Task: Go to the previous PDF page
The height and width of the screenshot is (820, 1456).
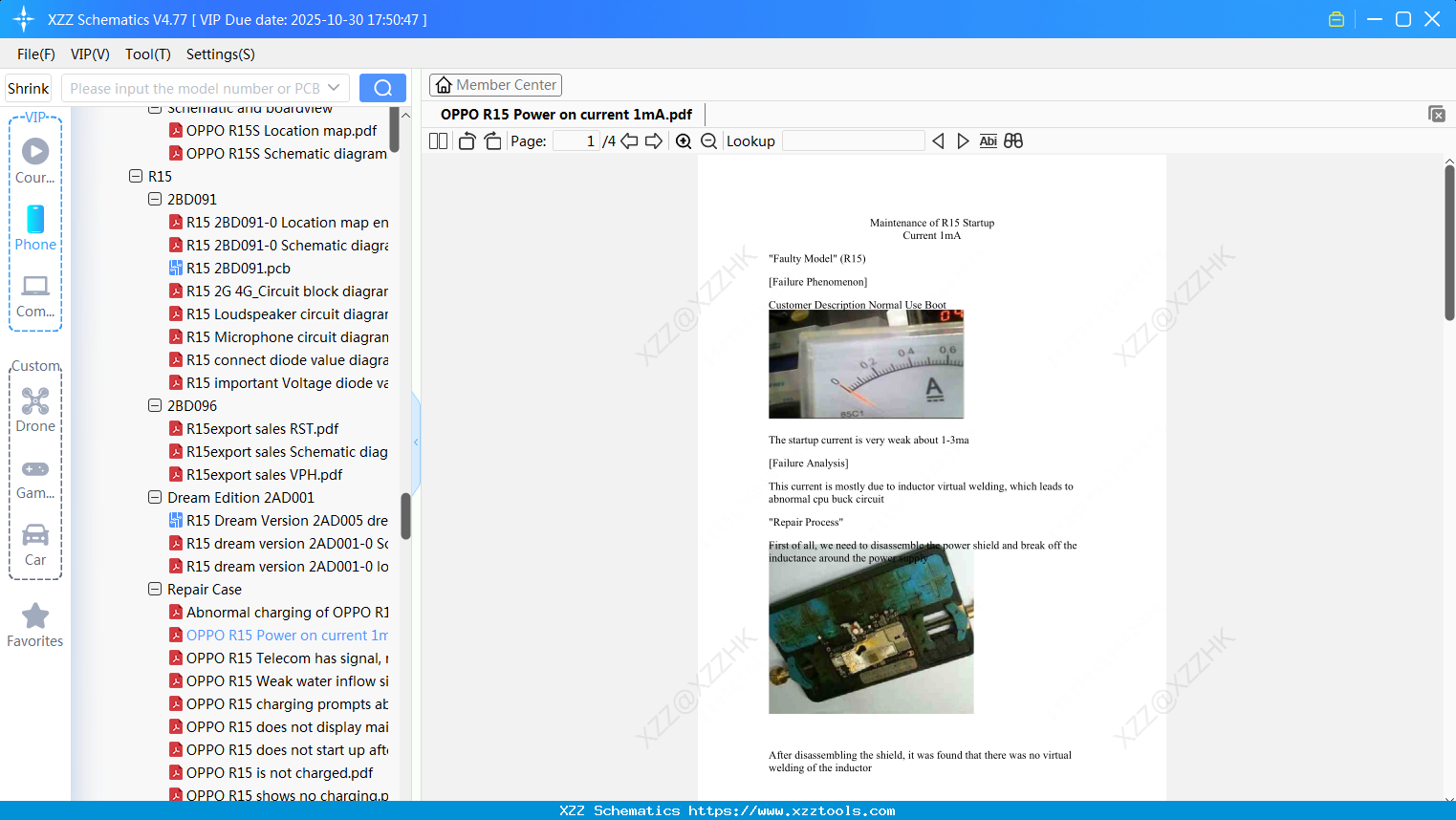Action: coord(629,141)
